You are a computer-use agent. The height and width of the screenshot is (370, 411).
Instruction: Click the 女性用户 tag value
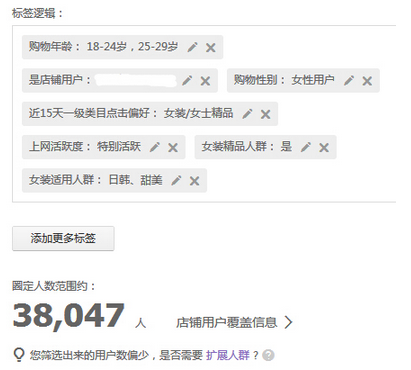pos(313,80)
